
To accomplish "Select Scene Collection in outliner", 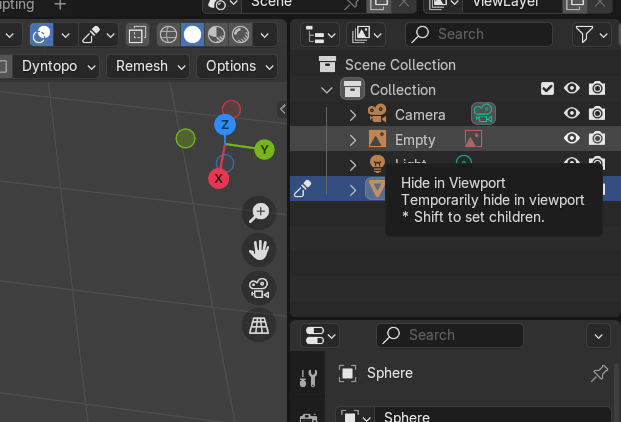I will [x=400, y=65].
